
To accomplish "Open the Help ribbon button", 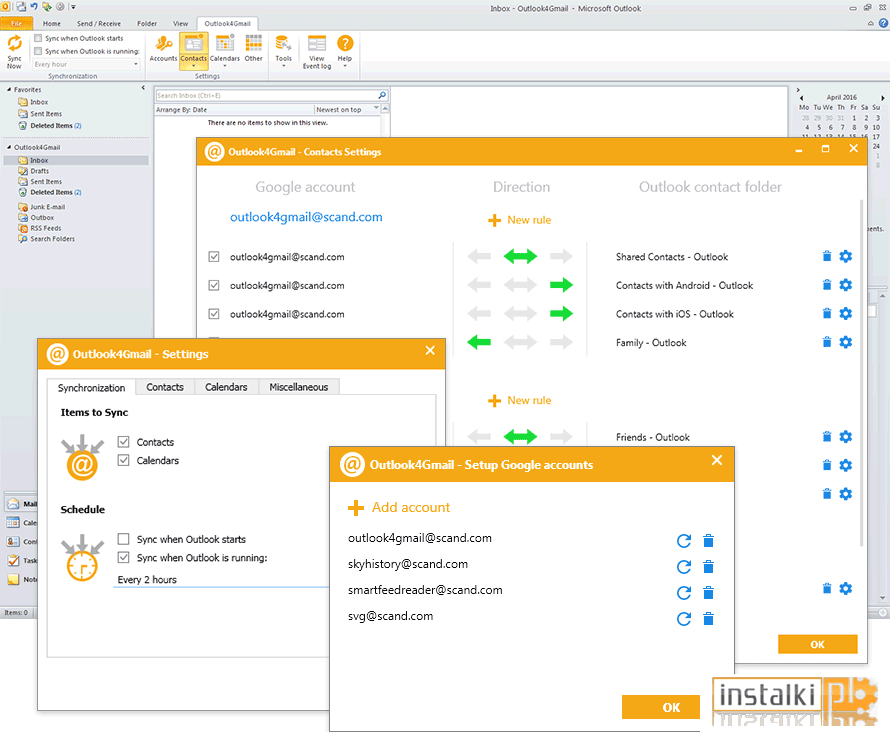I will [345, 51].
